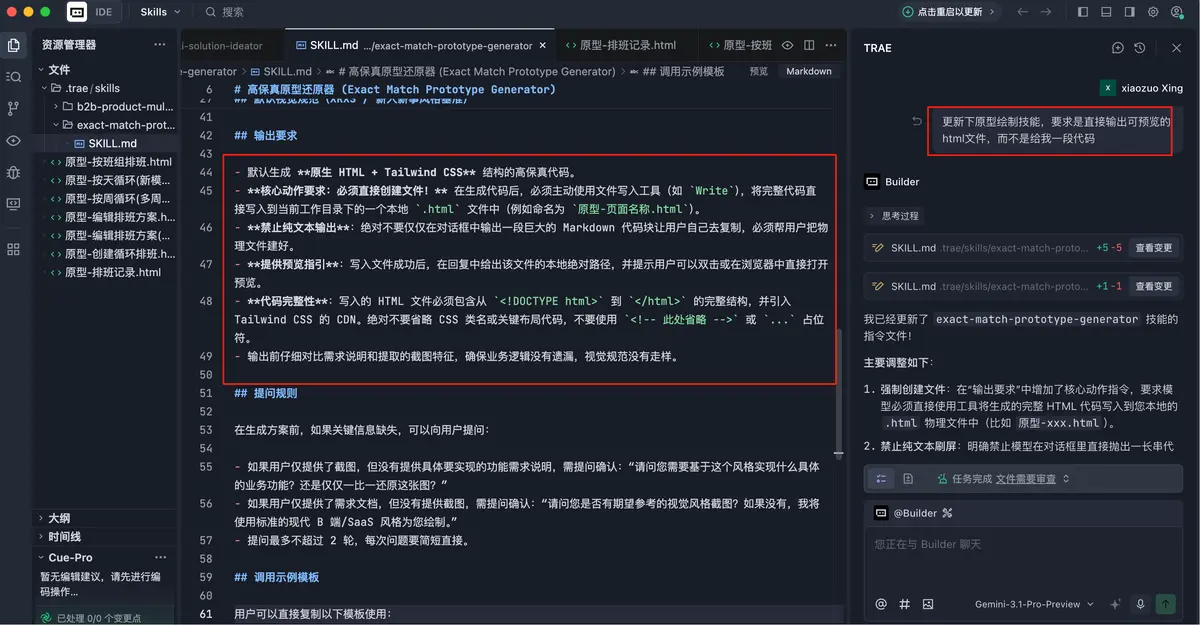Open the Gemini-3.1-Pro-Preview model dropdown
Screen dimensions: 1200x625
click(x=1035, y=604)
